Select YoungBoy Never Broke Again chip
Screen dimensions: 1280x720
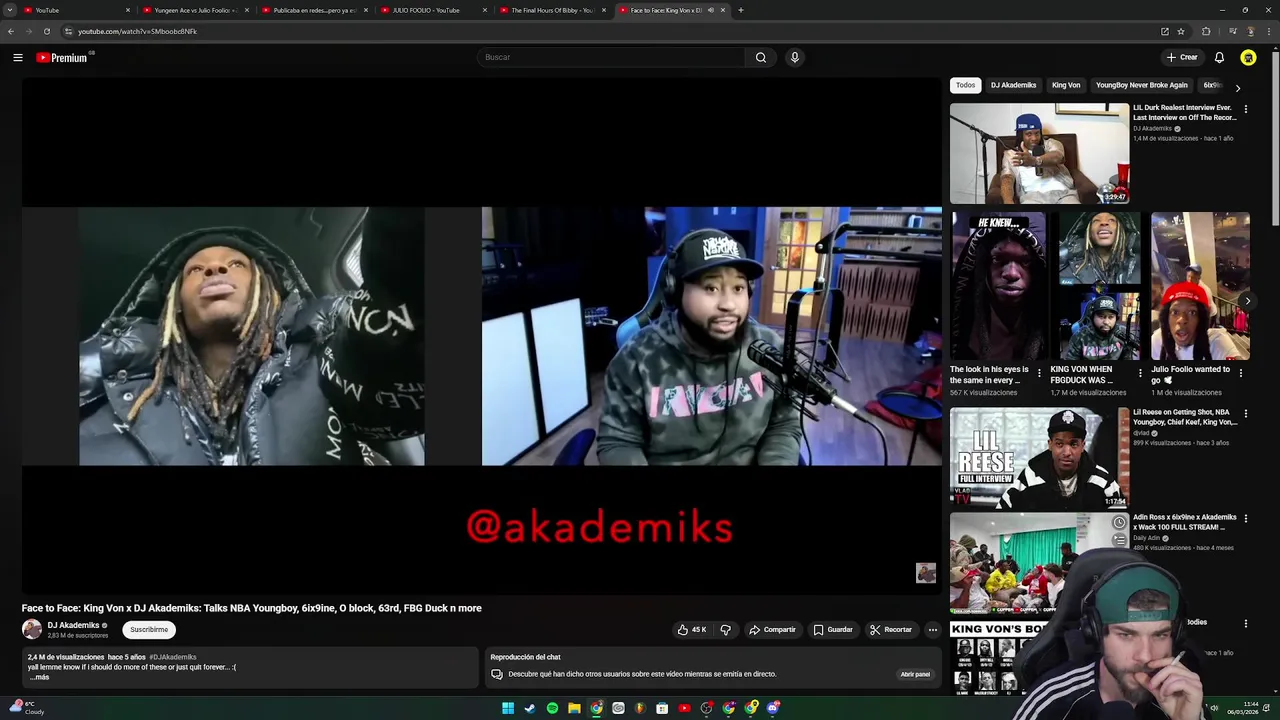pyautogui.click(x=1142, y=85)
